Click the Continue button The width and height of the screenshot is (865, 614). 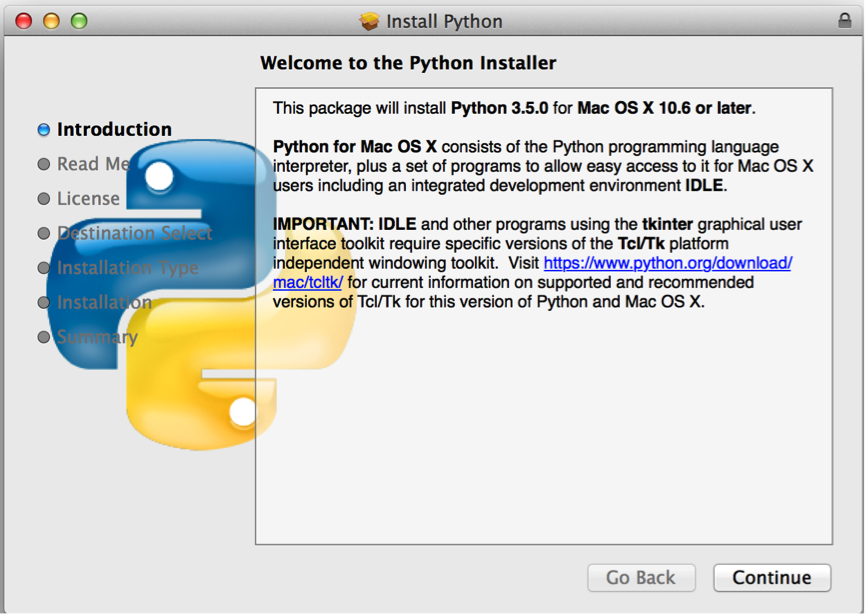click(772, 578)
